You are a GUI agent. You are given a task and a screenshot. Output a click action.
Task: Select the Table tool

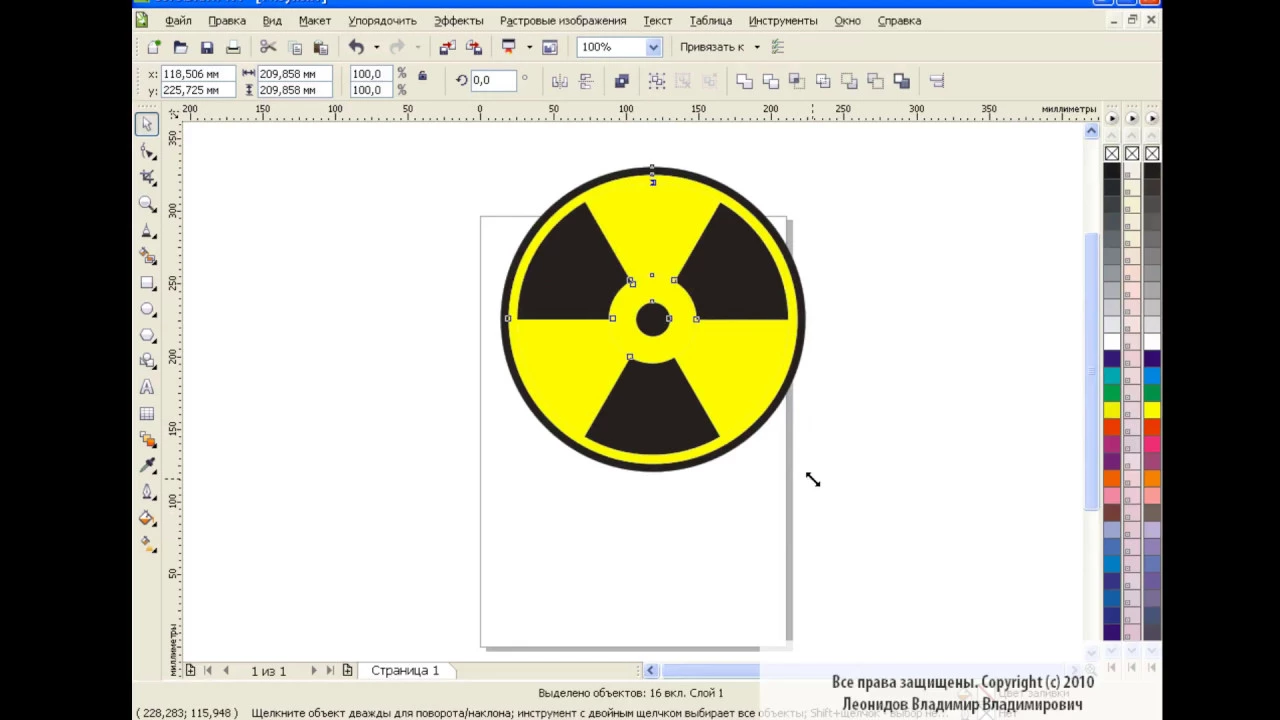pos(148,413)
